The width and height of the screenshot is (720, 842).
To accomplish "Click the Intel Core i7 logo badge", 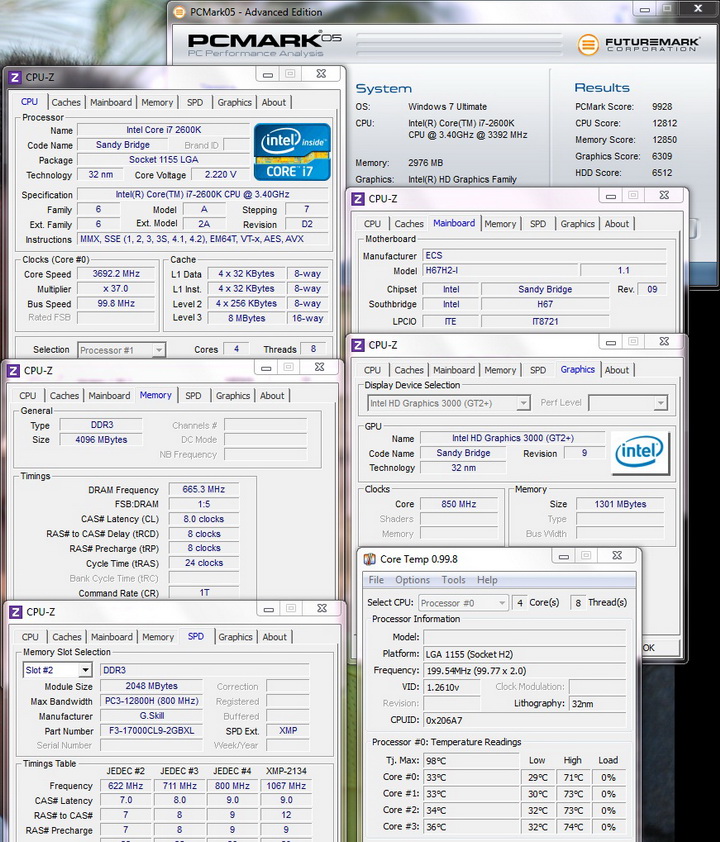I will pyautogui.click(x=292, y=152).
